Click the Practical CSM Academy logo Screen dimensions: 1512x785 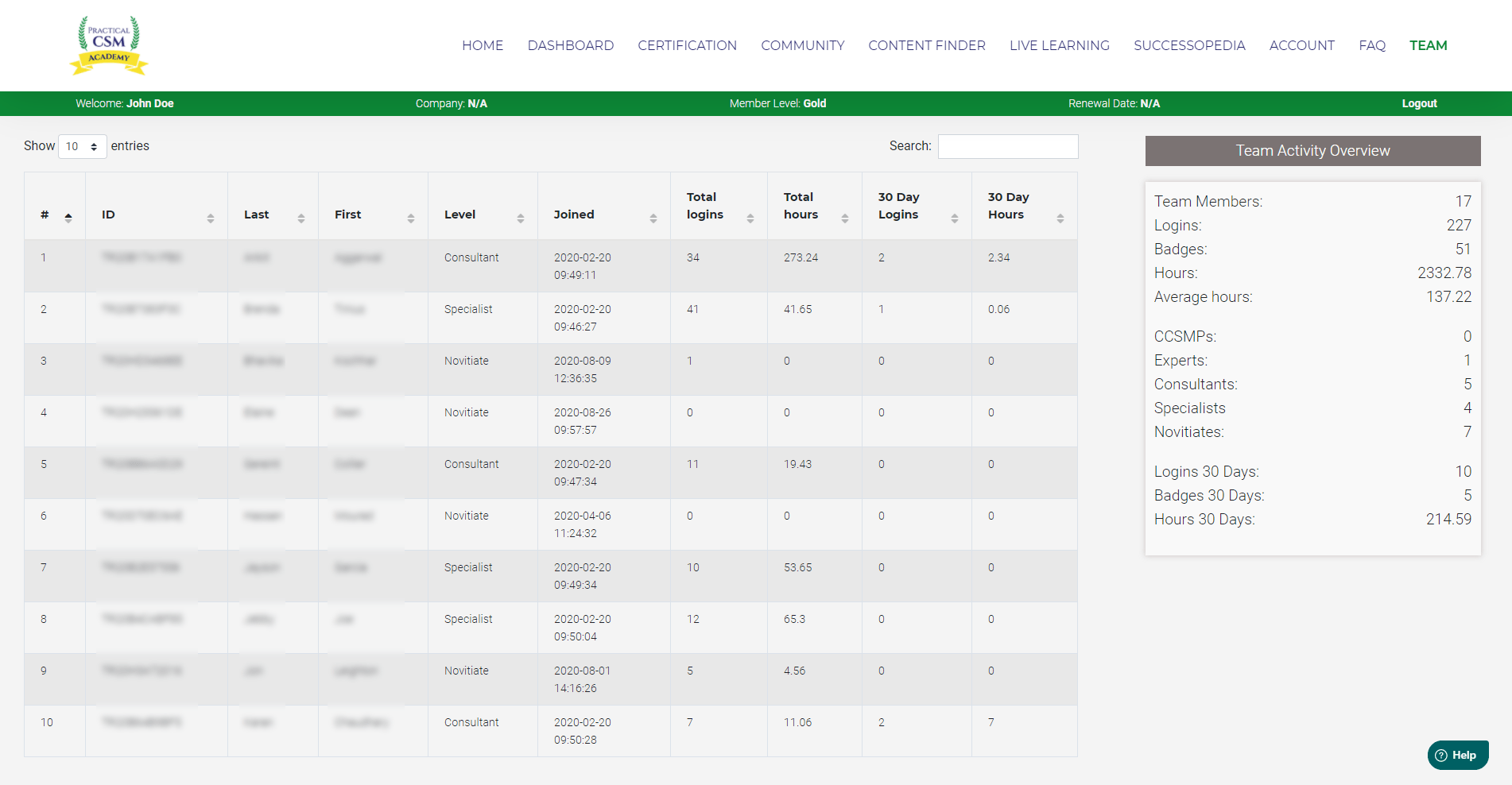109,45
